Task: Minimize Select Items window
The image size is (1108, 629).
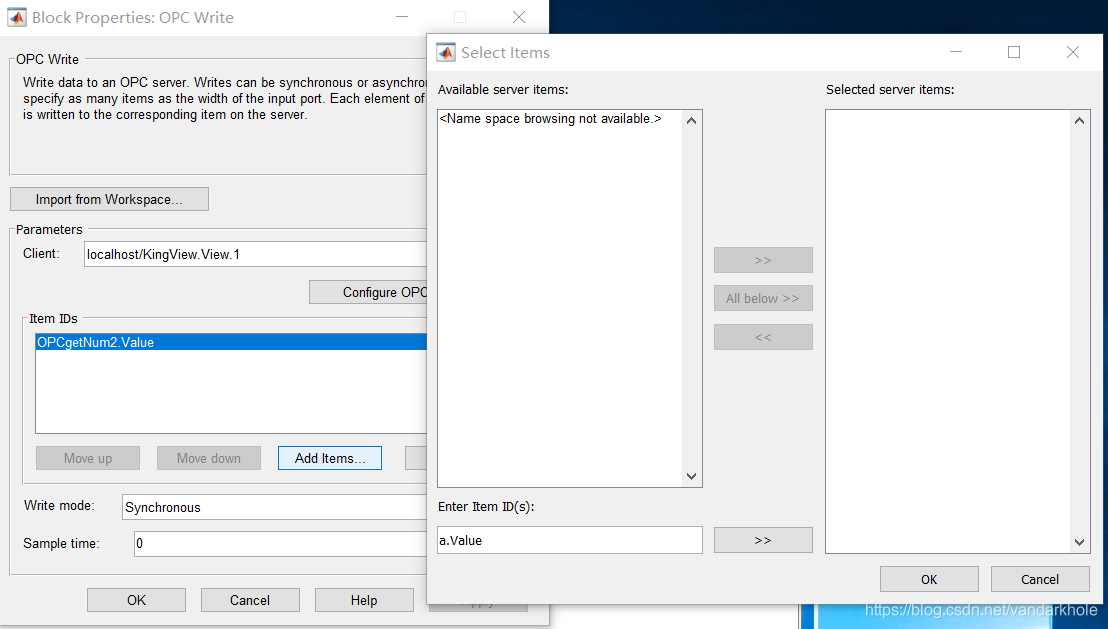Action: point(956,52)
